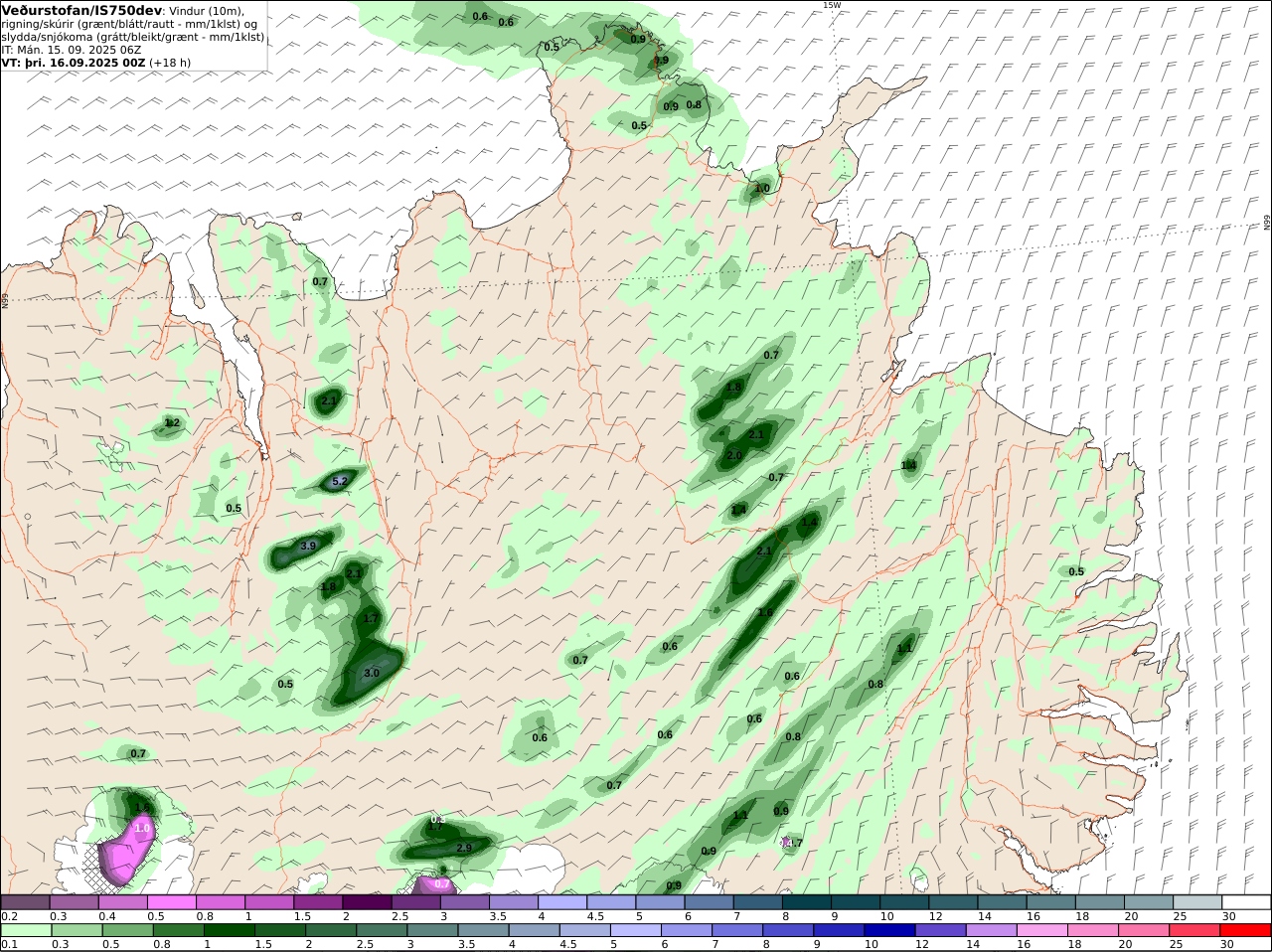Click the 0.1 label under the lower legend row
1272x952 pixels.
coord(9,945)
